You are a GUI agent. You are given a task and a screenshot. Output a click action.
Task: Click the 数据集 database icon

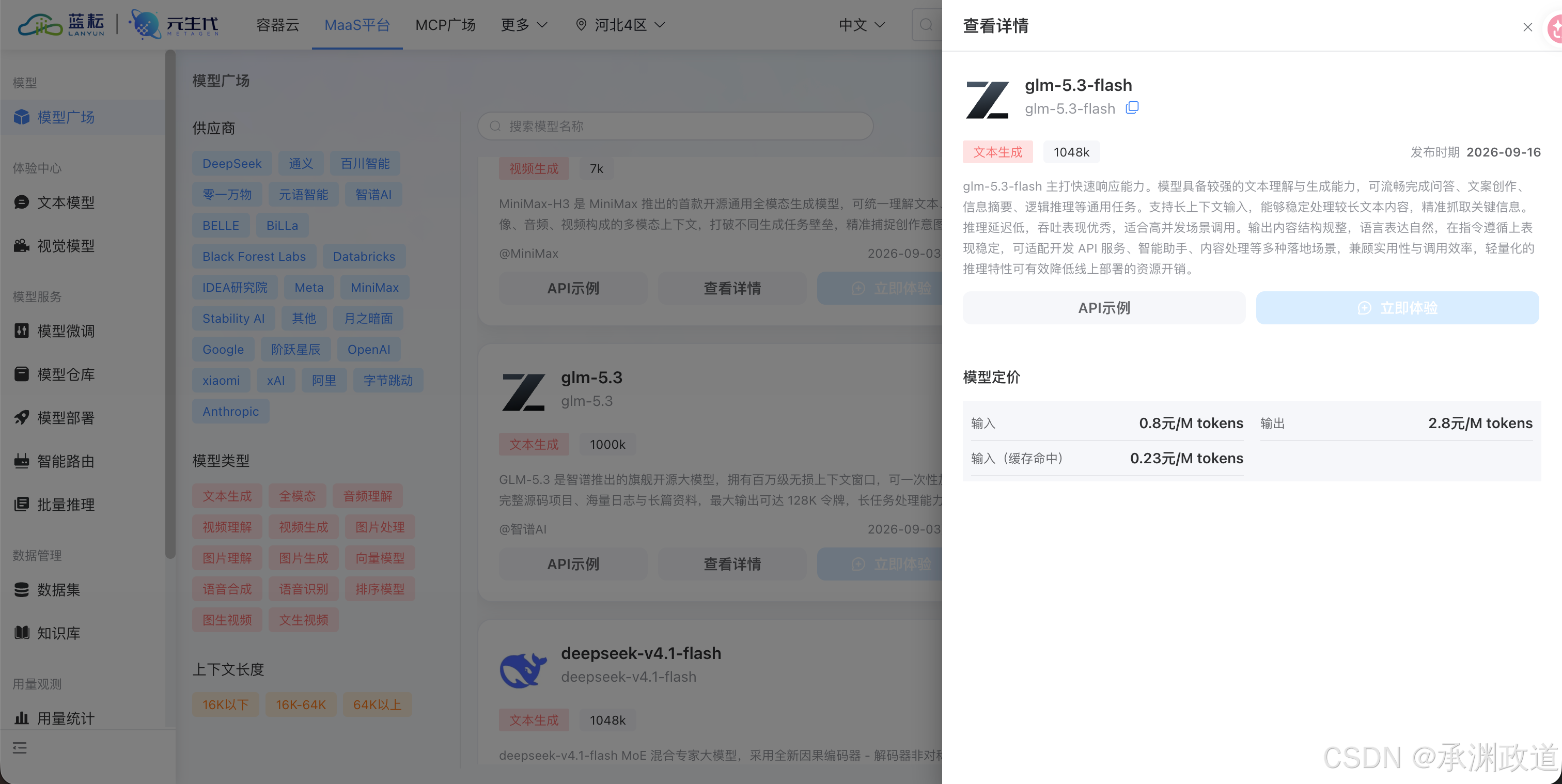tap(22, 589)
